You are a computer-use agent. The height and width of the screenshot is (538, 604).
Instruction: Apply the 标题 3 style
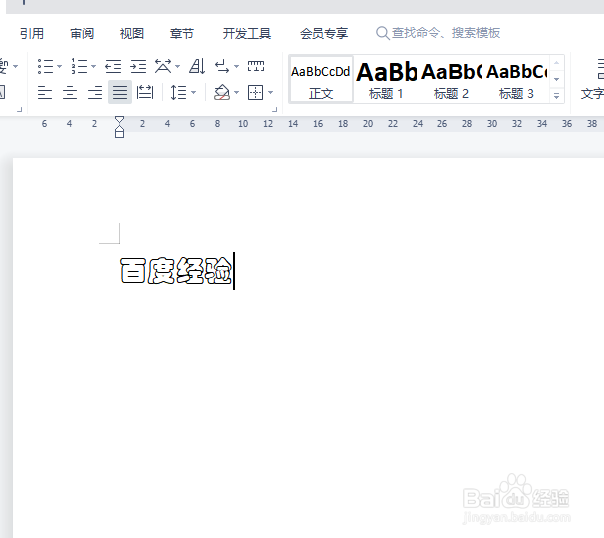pos(516,80)
